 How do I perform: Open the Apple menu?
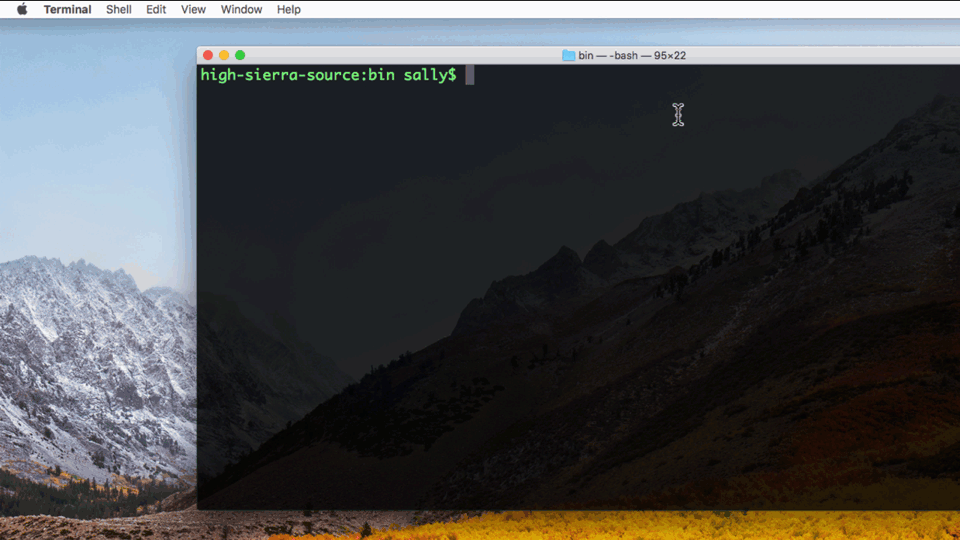[x=22, y=9]
